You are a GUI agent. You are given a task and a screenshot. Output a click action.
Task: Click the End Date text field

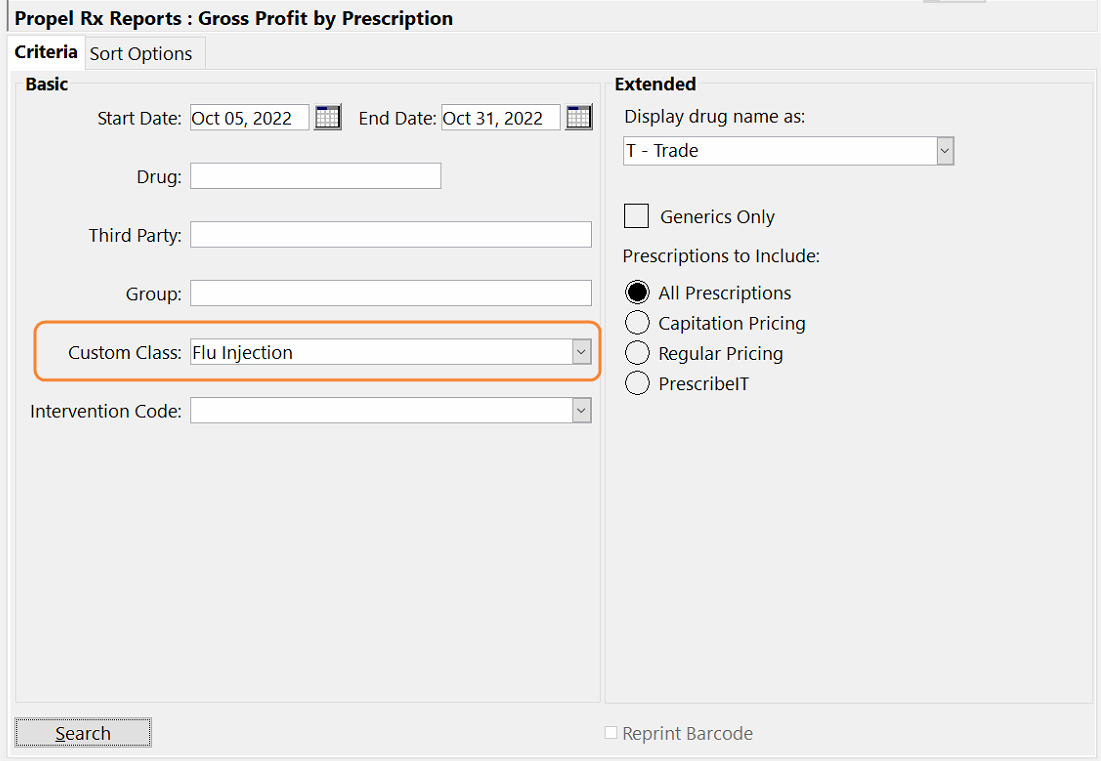tap(500, 118)
